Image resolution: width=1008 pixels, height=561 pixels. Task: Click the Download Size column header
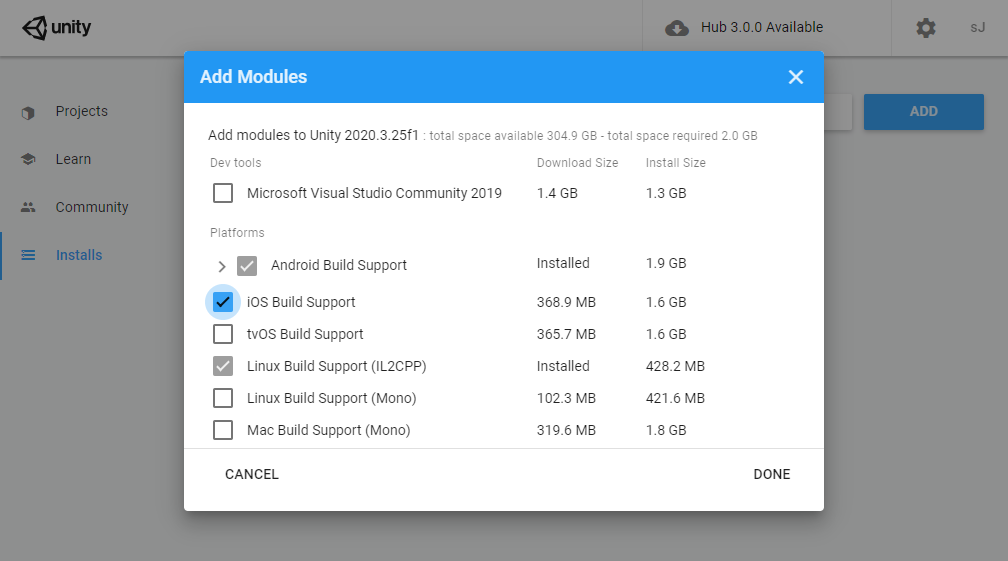(577, 163)
